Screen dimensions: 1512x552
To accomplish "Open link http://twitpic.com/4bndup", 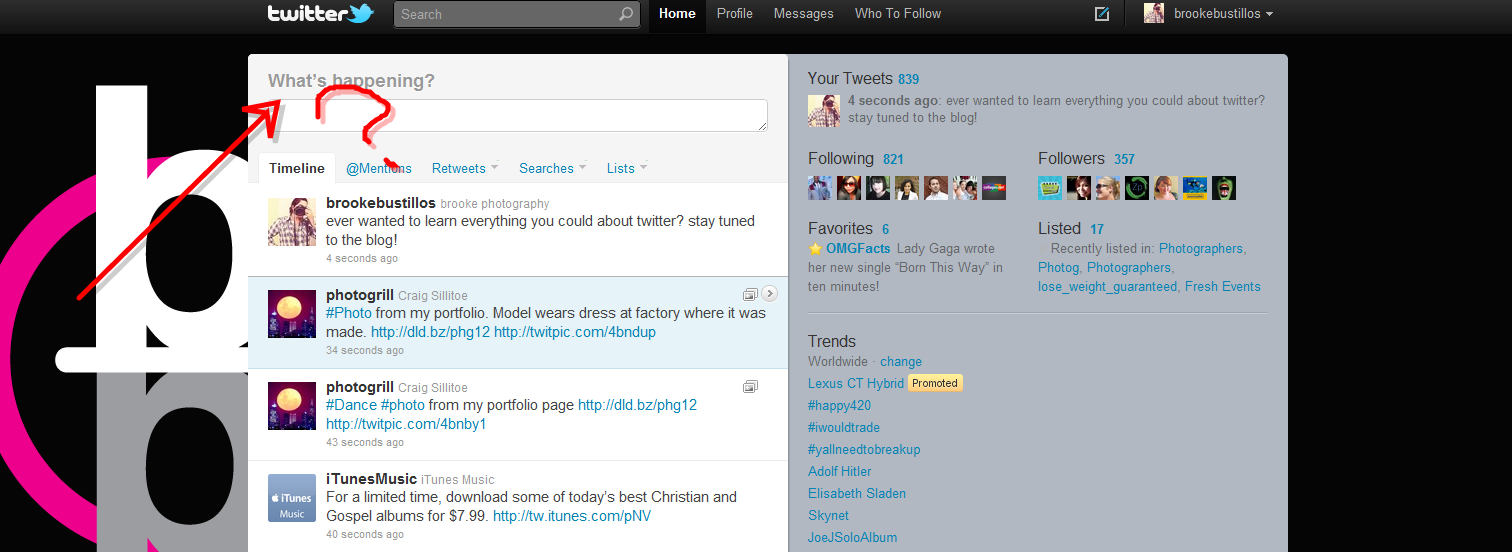I will pyautogui.click(x=575, y=332).
